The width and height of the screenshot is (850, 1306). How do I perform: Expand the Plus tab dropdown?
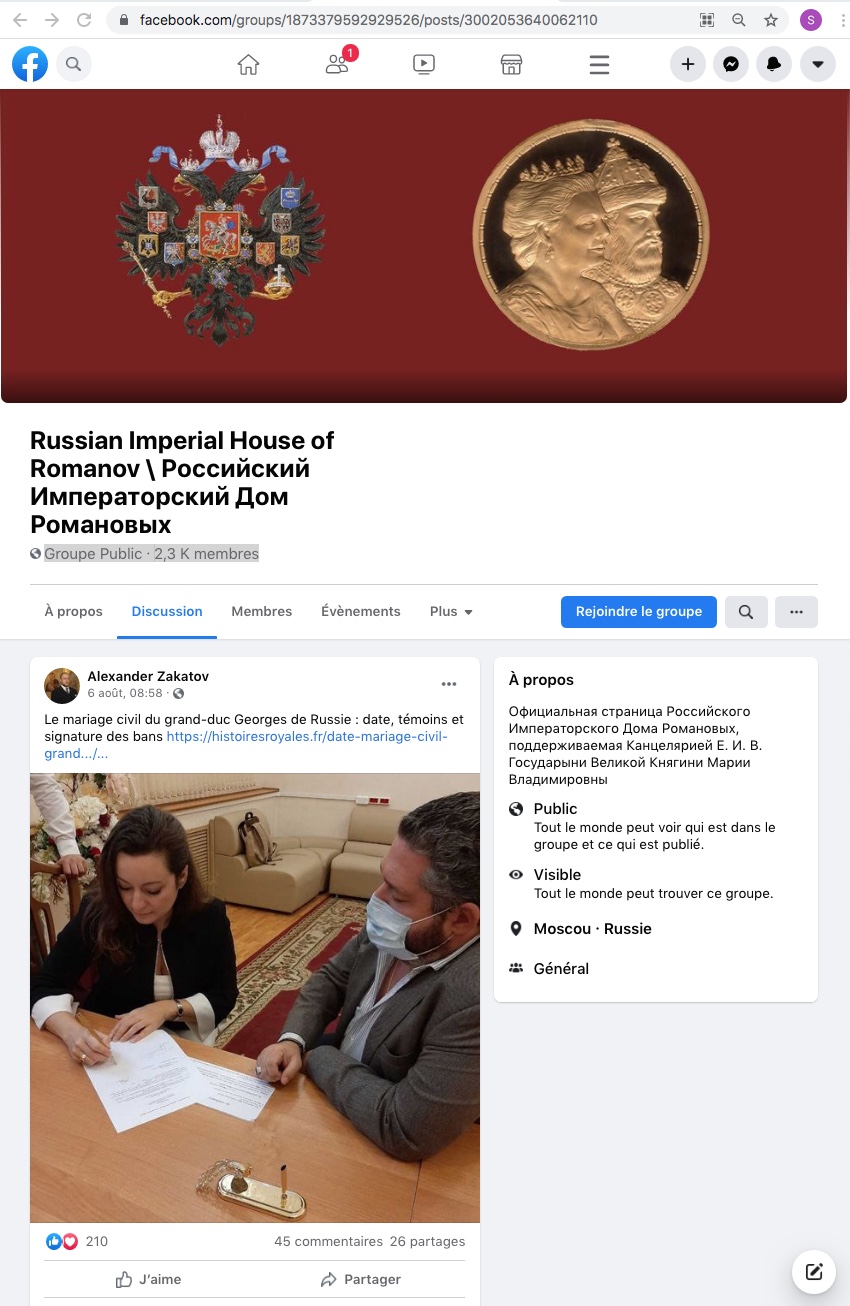451,611
